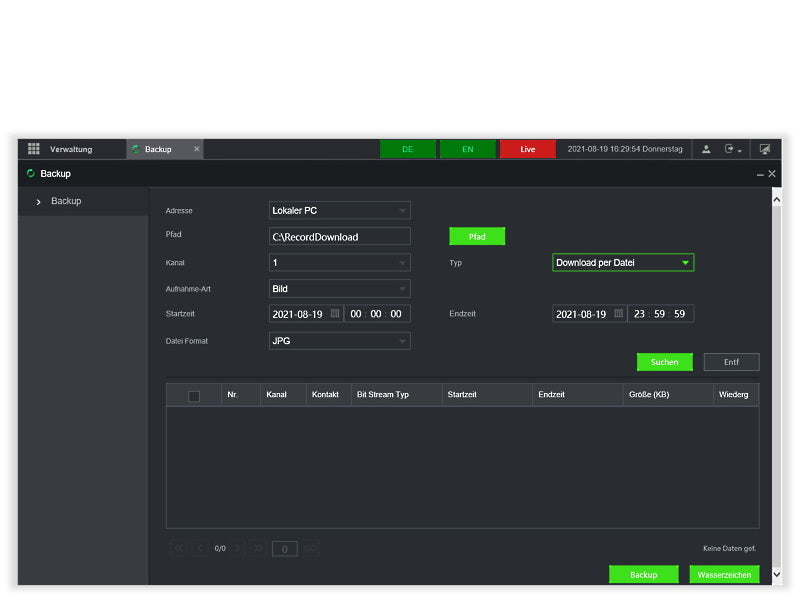Click the Wasserzeichen button

724,575
